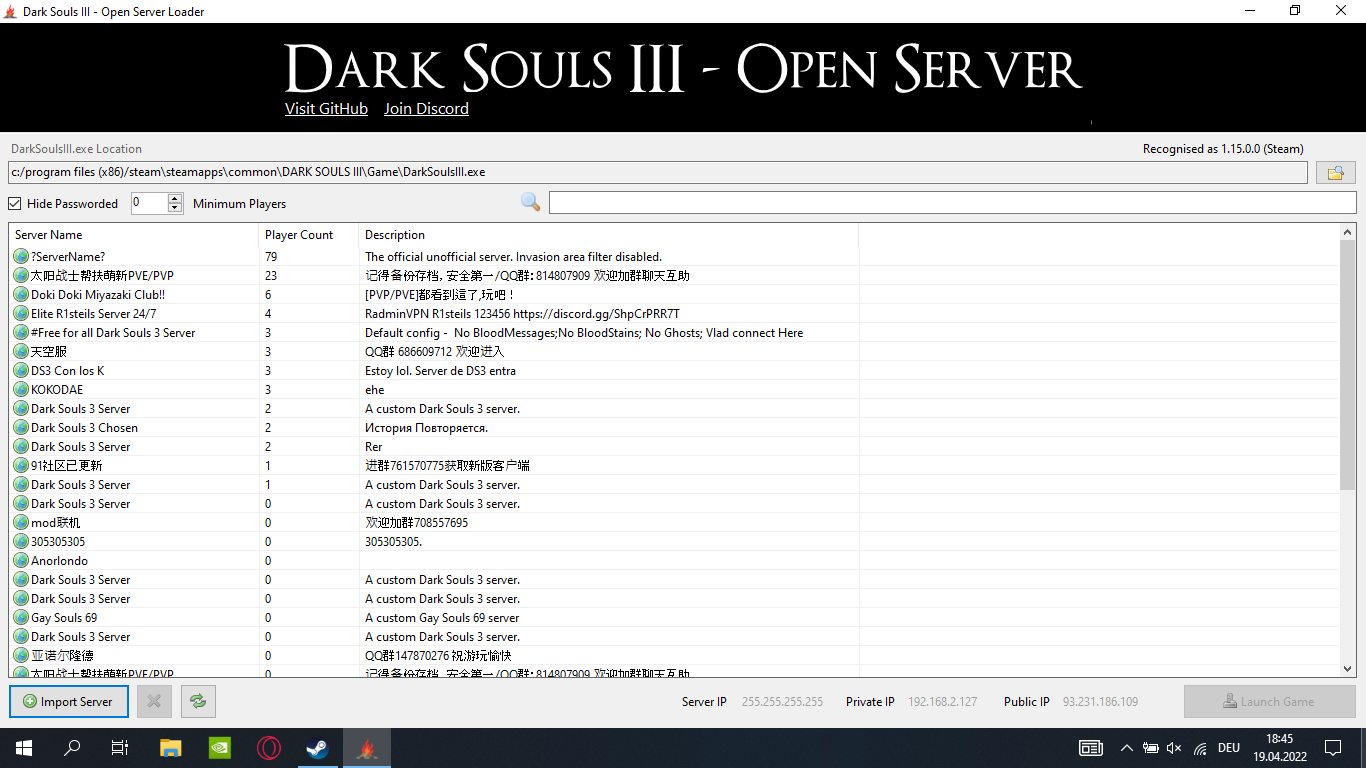Open File Explorer from the taskbar
Screen dimensions: 1366x768
pos(171,748)
